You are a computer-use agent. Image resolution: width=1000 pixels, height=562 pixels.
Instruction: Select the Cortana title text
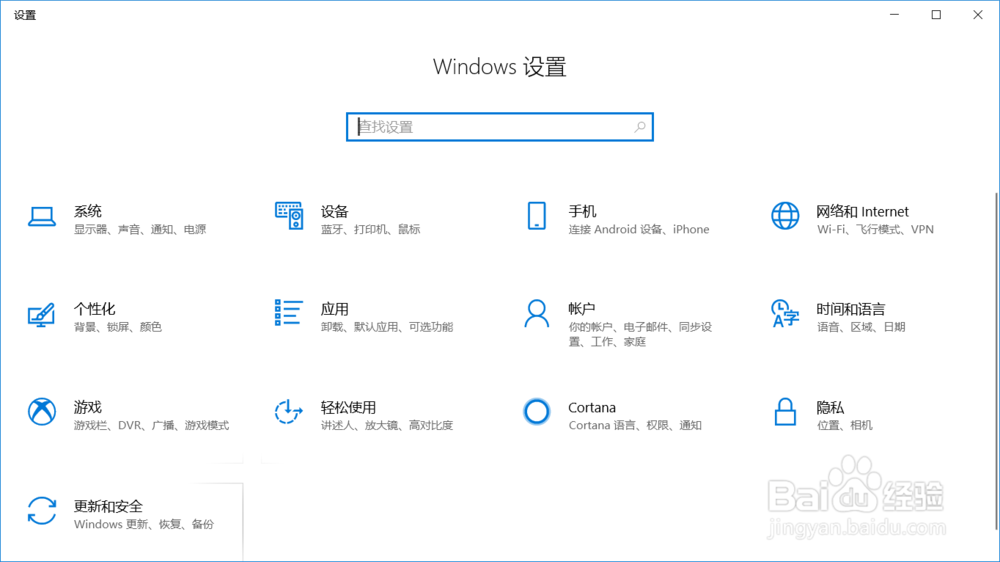592,407
